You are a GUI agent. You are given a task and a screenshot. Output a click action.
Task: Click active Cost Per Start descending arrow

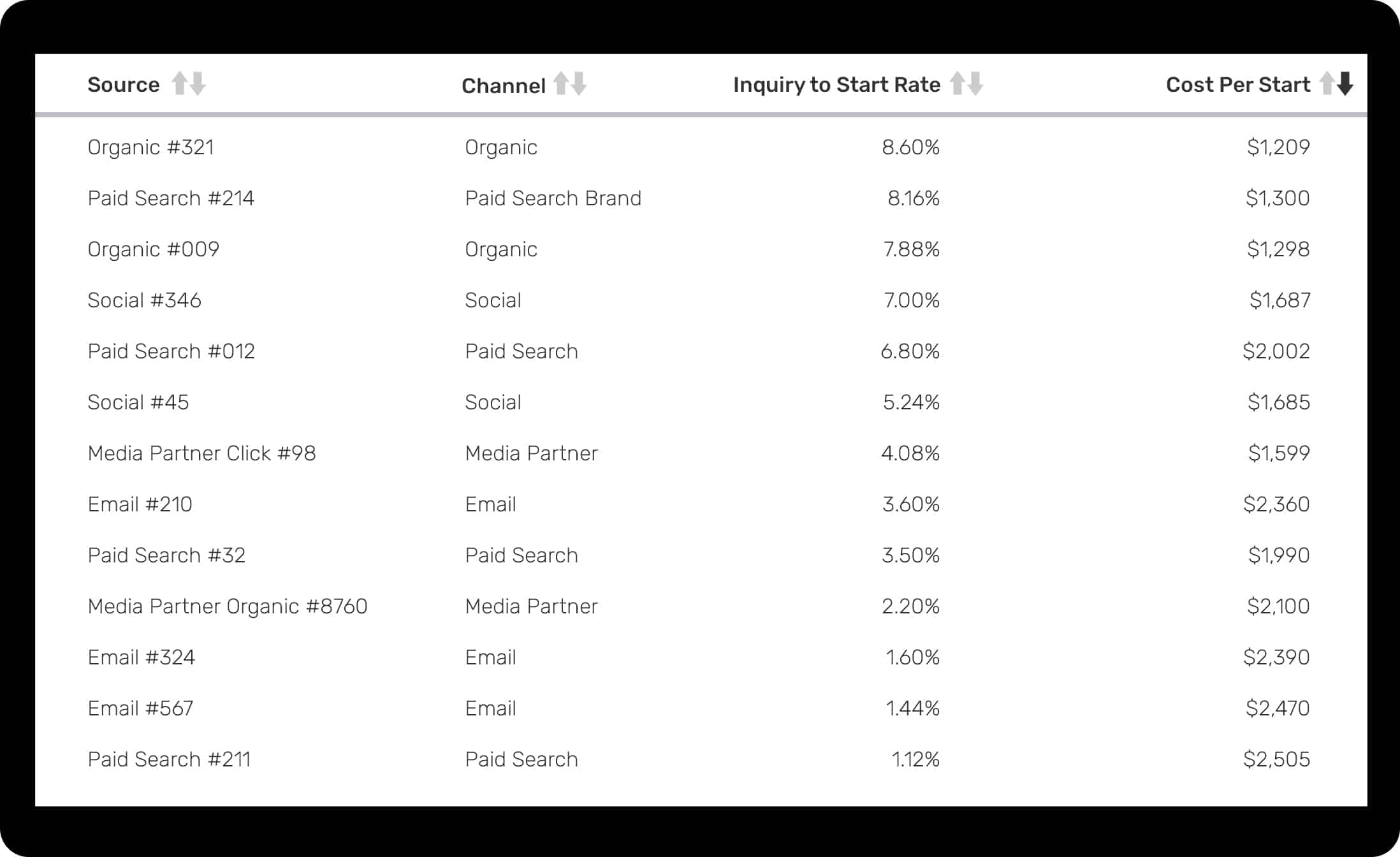1345,84
